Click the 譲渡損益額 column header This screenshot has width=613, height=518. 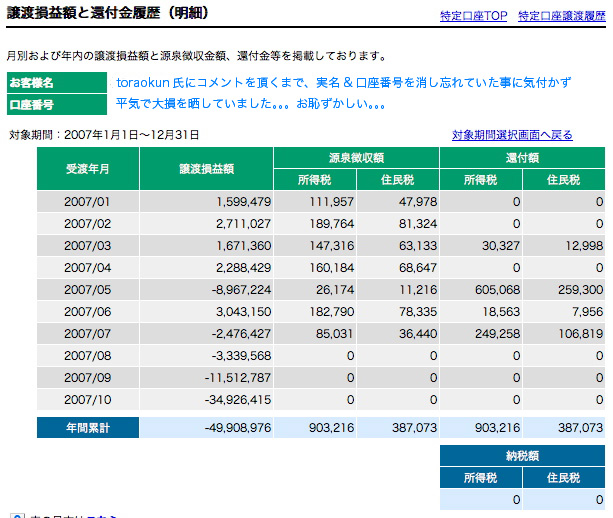pyautogui.click(x=204, y=169)
